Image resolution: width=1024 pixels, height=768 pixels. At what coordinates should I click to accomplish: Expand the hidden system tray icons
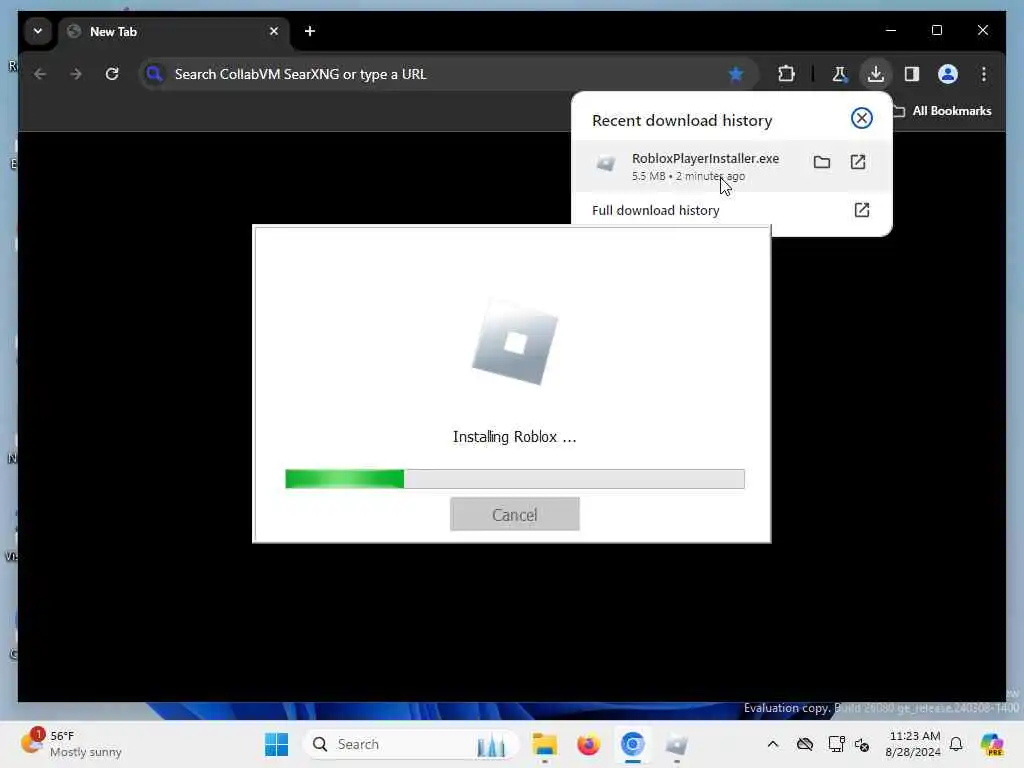773,744
